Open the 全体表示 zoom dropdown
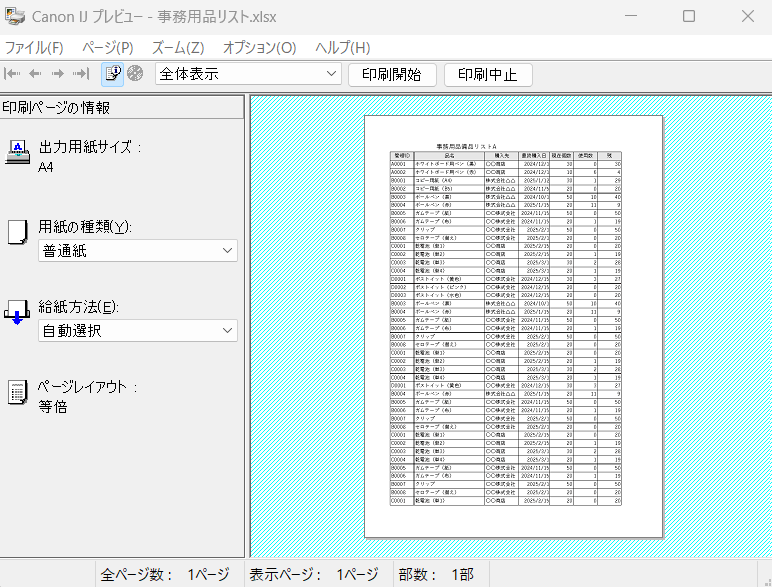 pos(248,74)
